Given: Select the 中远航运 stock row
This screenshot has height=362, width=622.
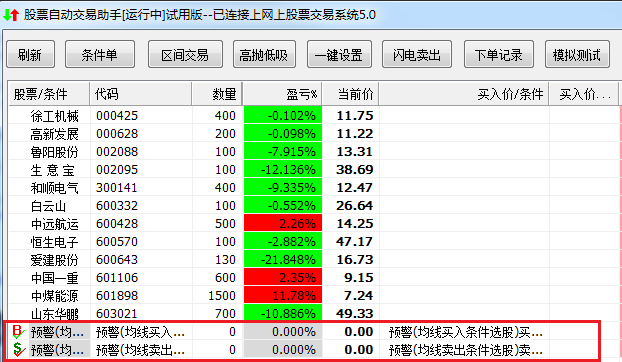Looking at the screenshot, I should (x=313, y=224).
